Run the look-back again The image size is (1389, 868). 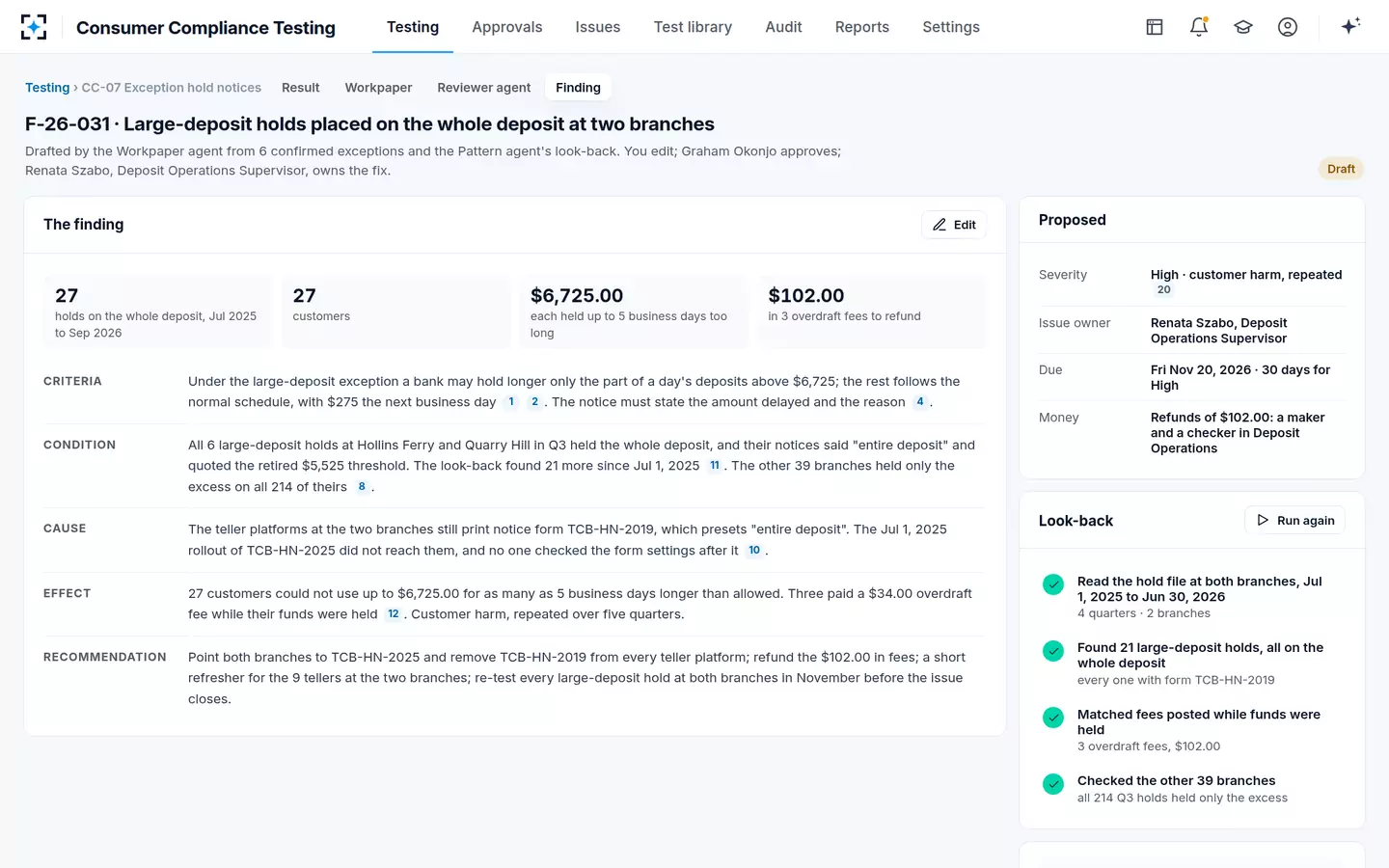1294,521
